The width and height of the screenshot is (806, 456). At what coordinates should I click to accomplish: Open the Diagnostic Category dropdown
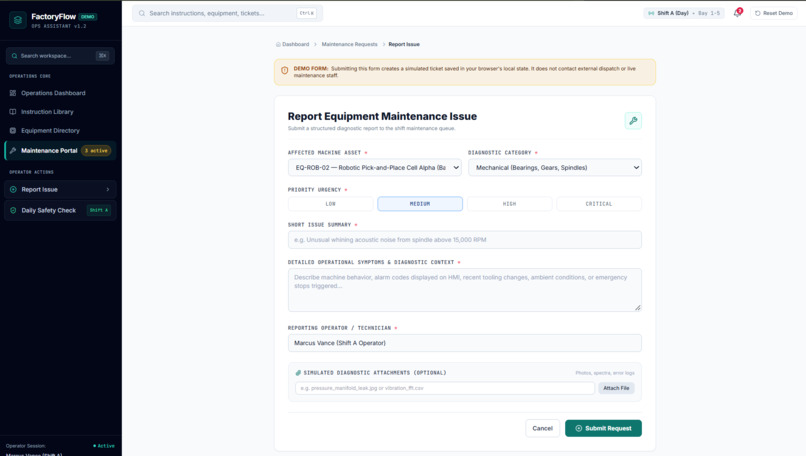pyautogui.click(x=555, y=168)
